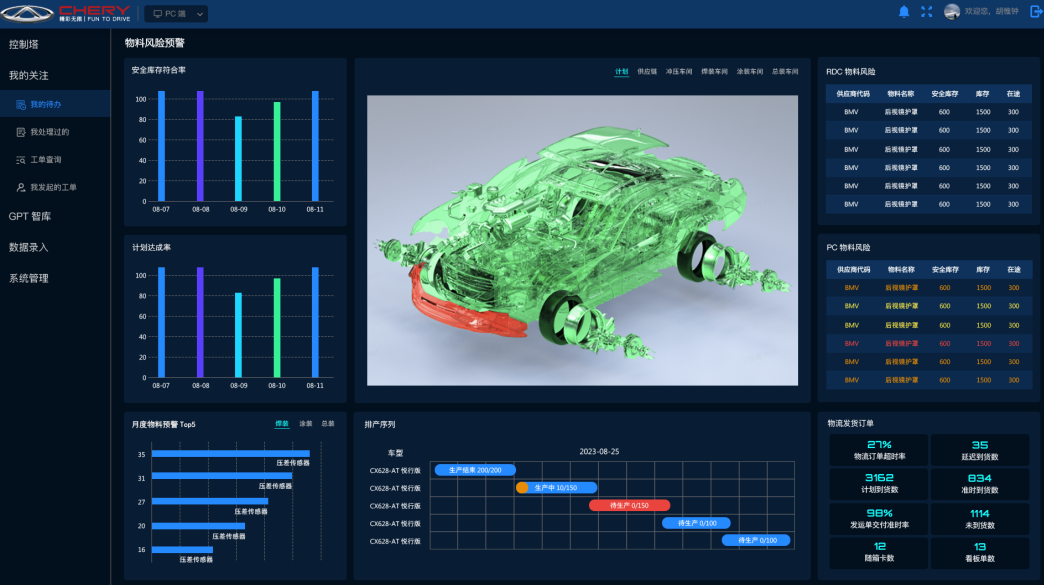Viewport: 1044px width, 585px height.
Task: Toggle fullscreen with the expand icon
Action: coord(926,12)
